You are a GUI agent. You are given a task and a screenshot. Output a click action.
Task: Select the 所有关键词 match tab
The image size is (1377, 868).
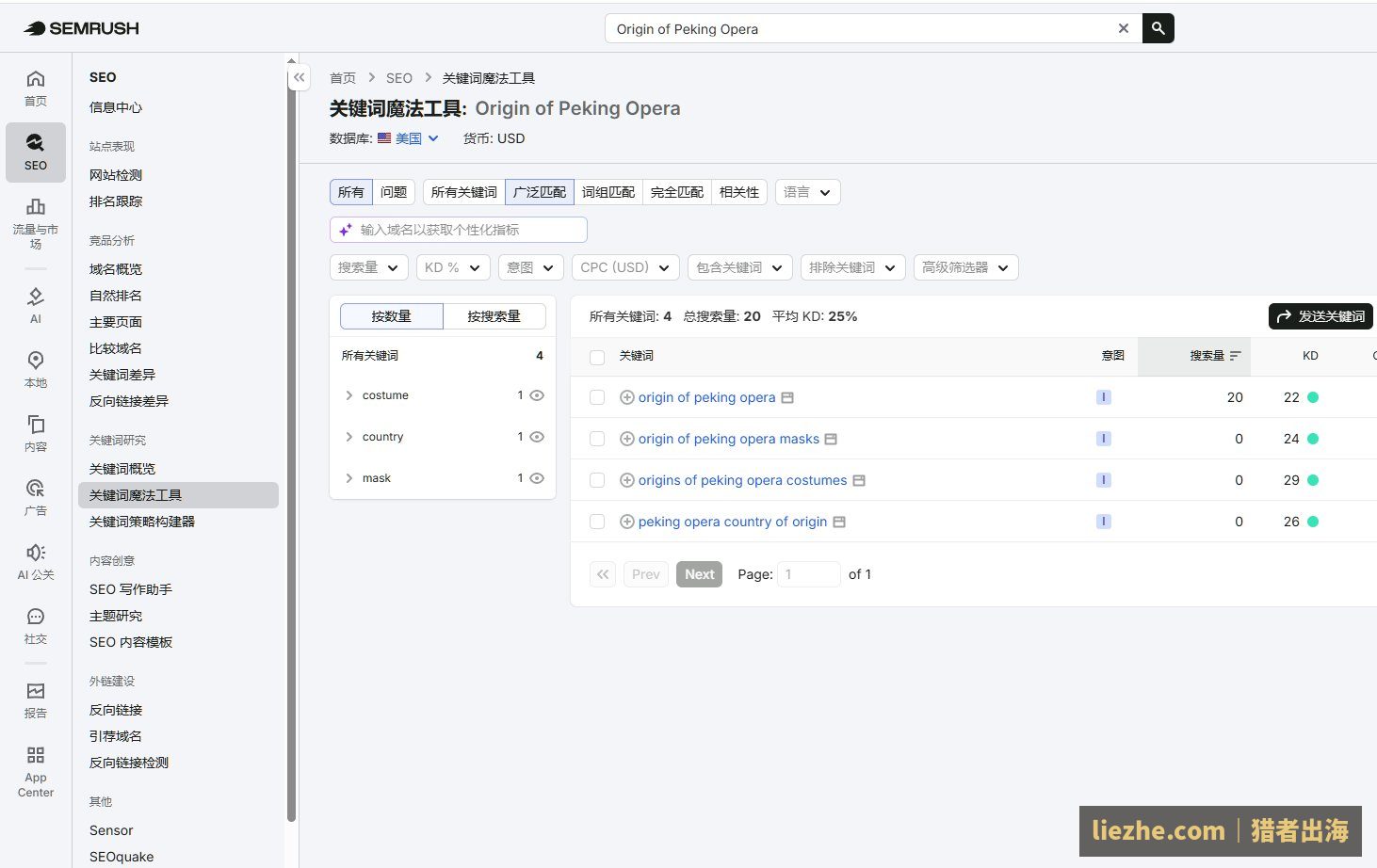(464, 192)
